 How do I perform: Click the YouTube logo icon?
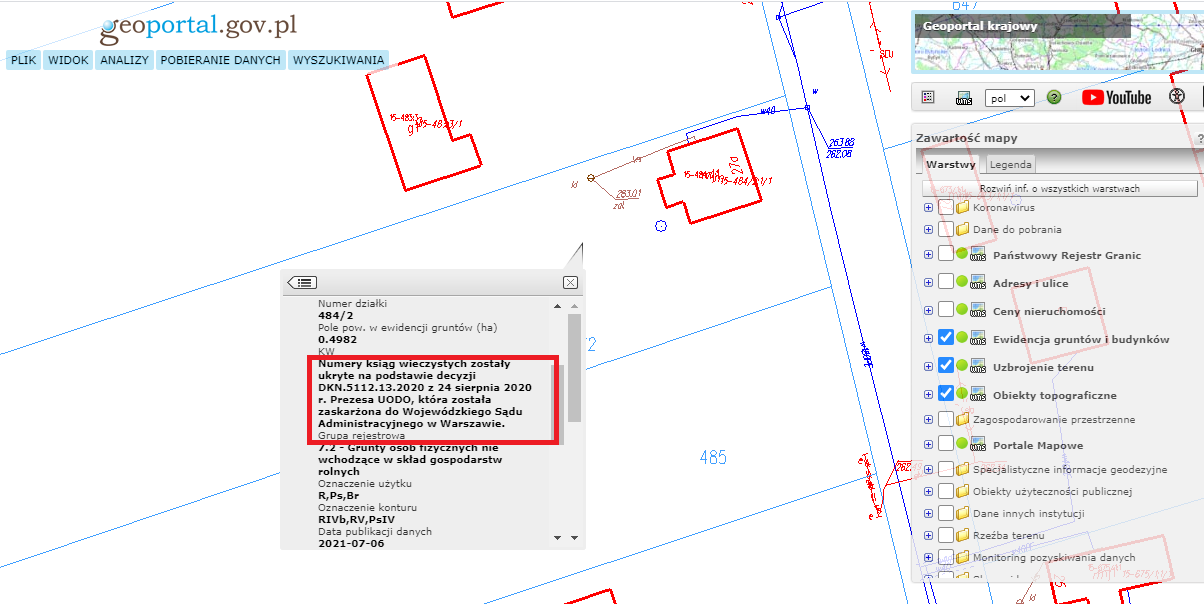pos(1116,97)
